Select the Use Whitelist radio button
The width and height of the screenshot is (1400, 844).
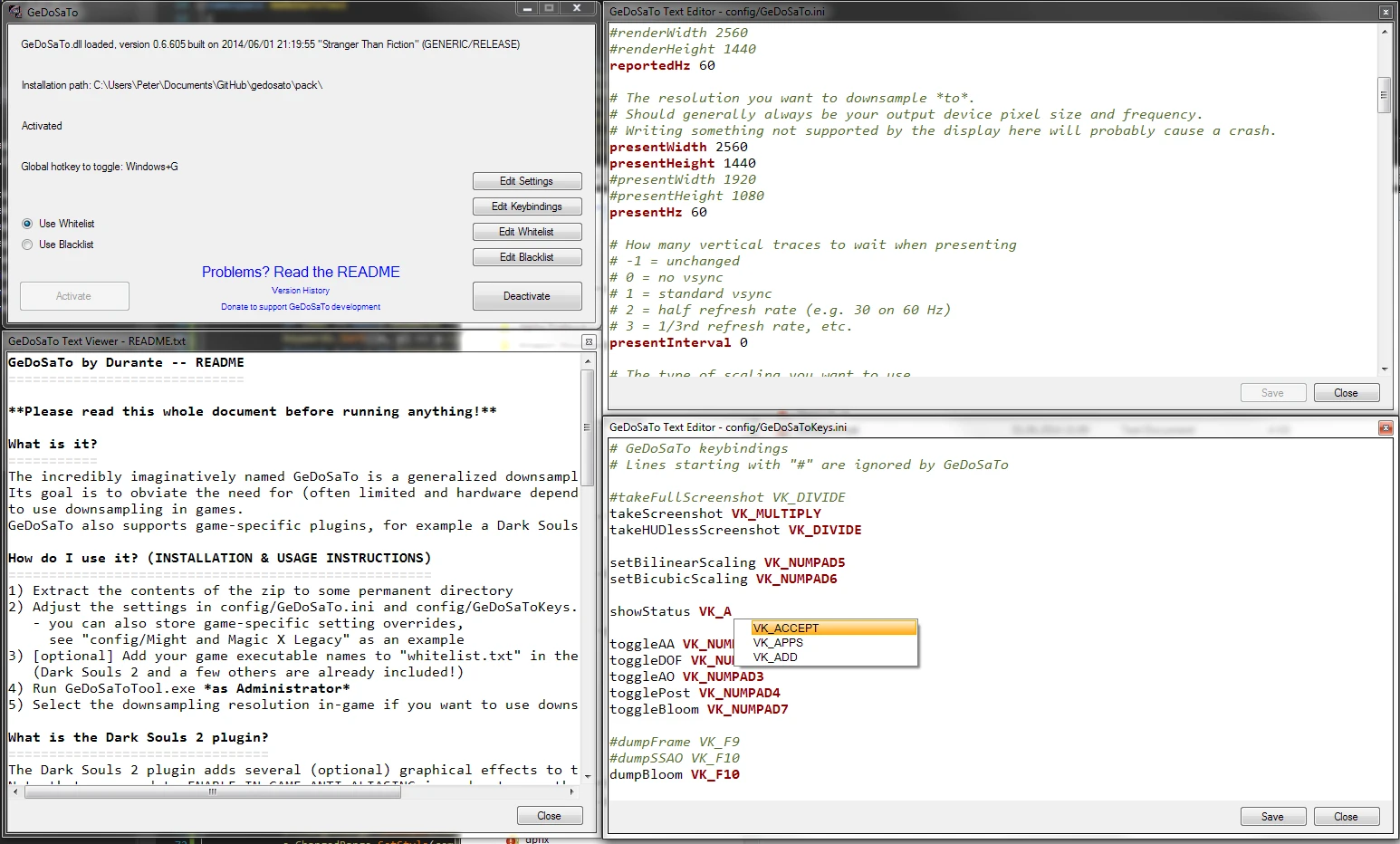pyautogui.click(x=27, y=224)
